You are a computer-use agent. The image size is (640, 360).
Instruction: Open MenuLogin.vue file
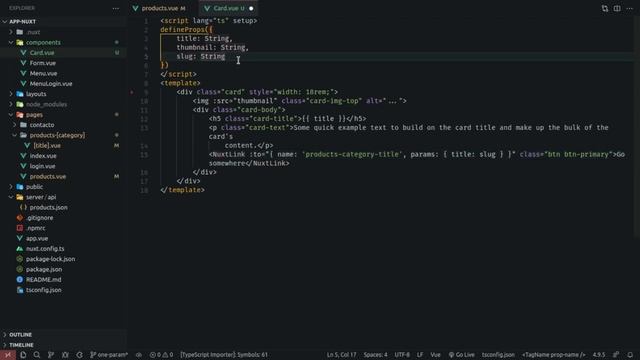(63, 84)
